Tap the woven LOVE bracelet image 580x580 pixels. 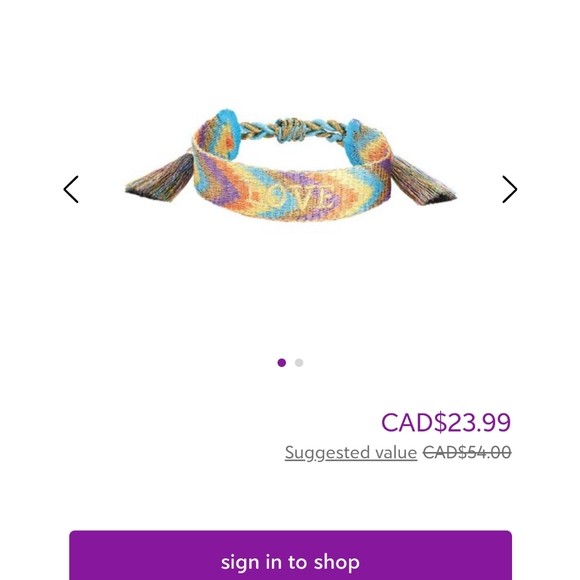[x=291, y=166]
